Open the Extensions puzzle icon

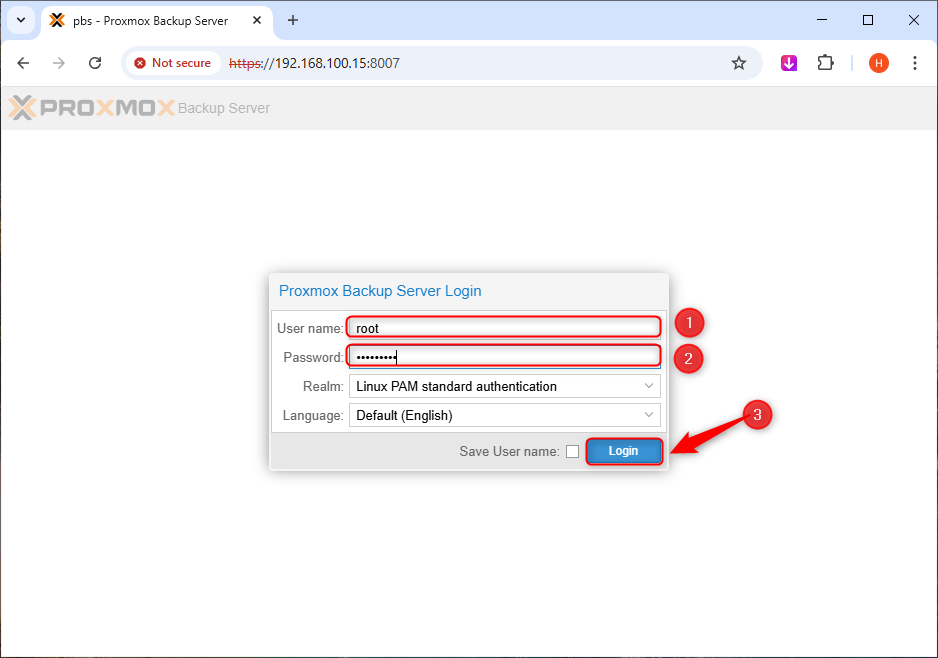tap(826, 63)
